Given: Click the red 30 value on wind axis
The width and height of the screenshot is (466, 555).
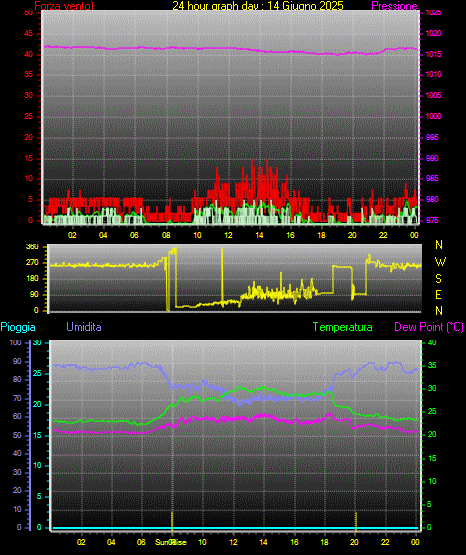Looking at the screenshot, I should pyautogui.click(x=29, y=95).
